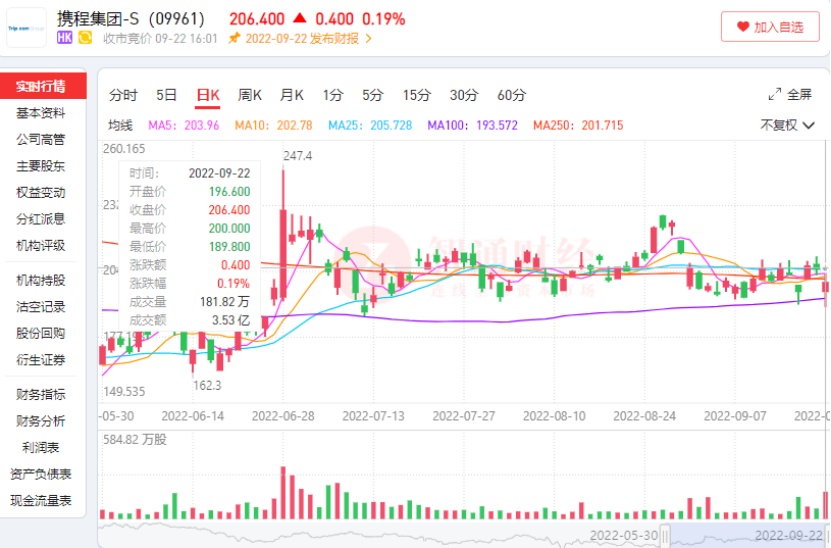Click the Trip.com Group logo
831x548 pixels.
(26, 28)
